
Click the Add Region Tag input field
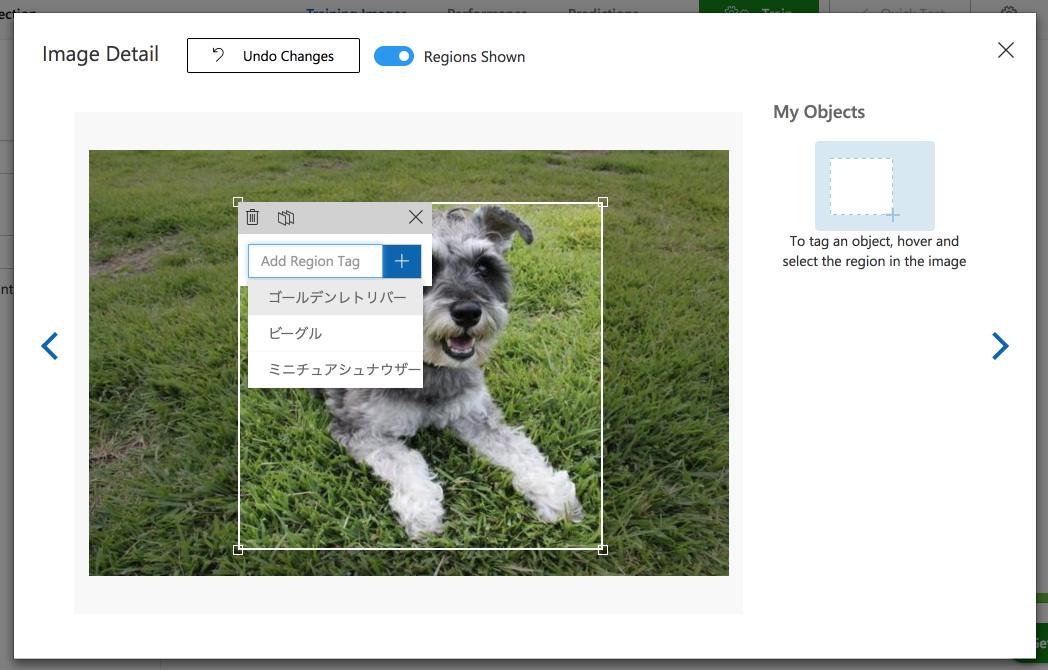315,260
